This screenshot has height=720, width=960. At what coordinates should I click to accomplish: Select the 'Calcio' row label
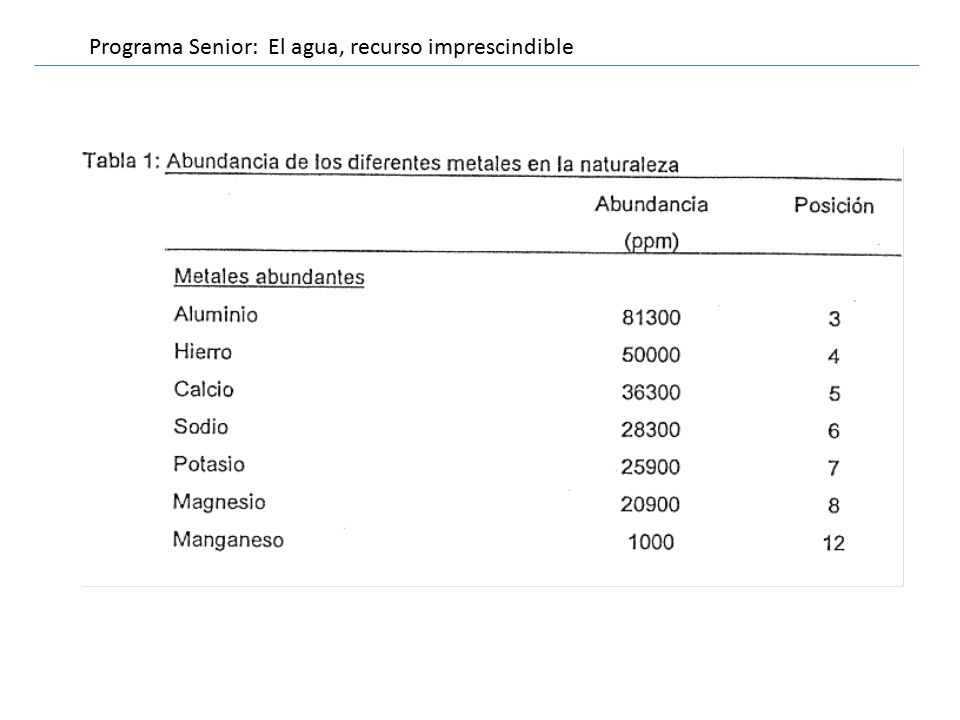click(x=203, y=389)
